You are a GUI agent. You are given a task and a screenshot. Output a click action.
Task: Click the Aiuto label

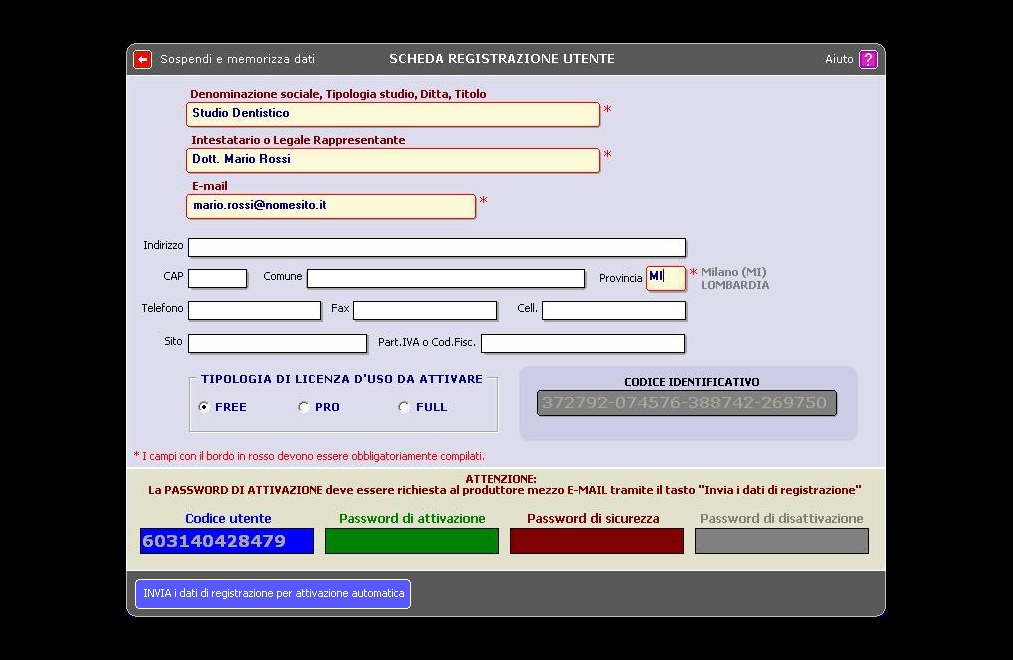839,59
